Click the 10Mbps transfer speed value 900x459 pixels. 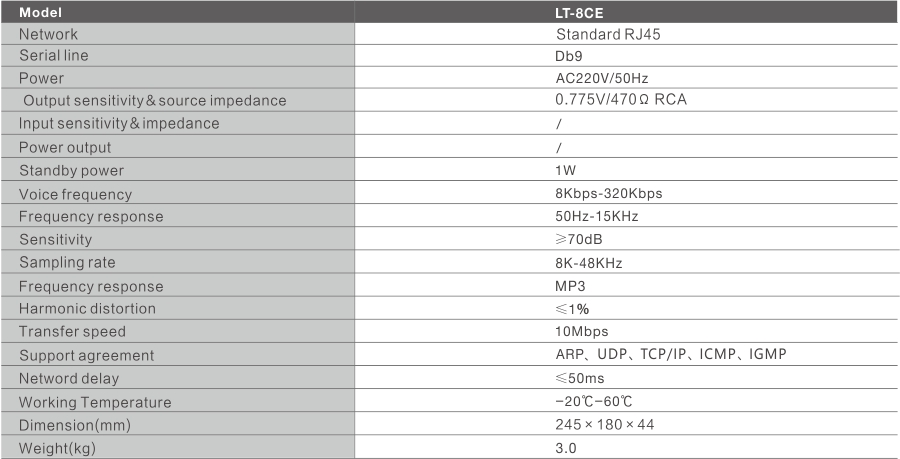point(582,332)
